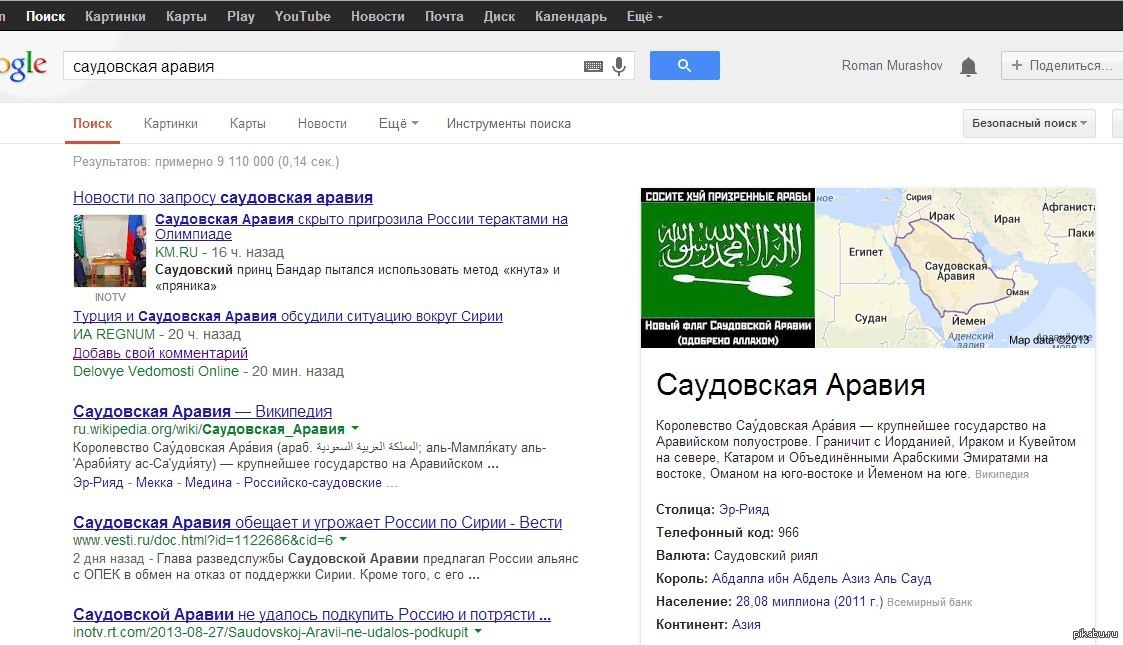Follow the Российско-саудовские sitelink
The width and height of the screenshot is (1123, 645).
(313, 482)
